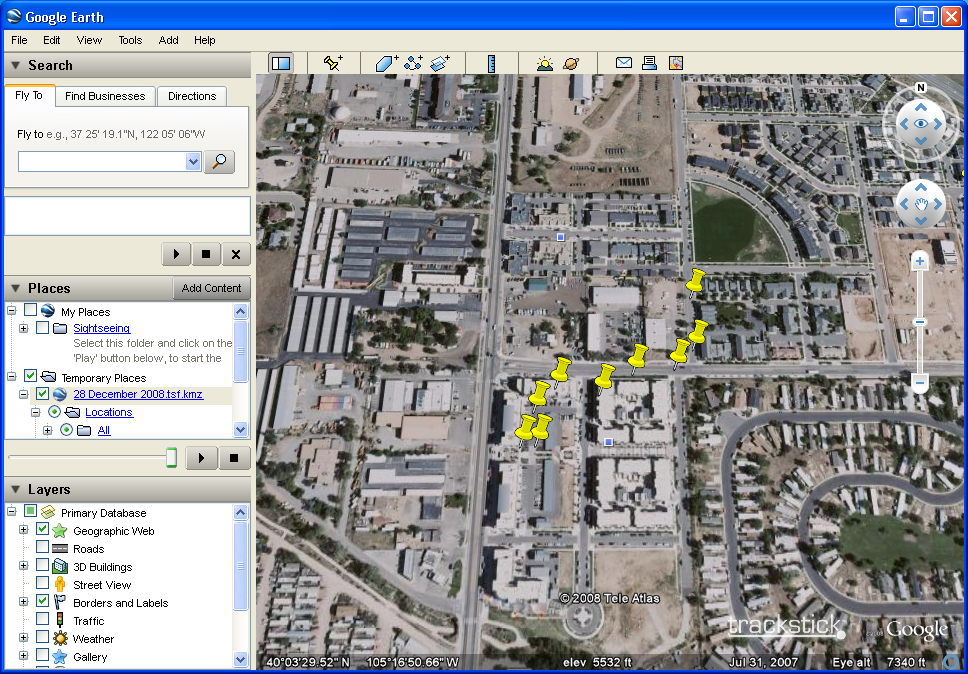
Task: Show sunlight across the landscape
Action: click(x=544, y=63)
